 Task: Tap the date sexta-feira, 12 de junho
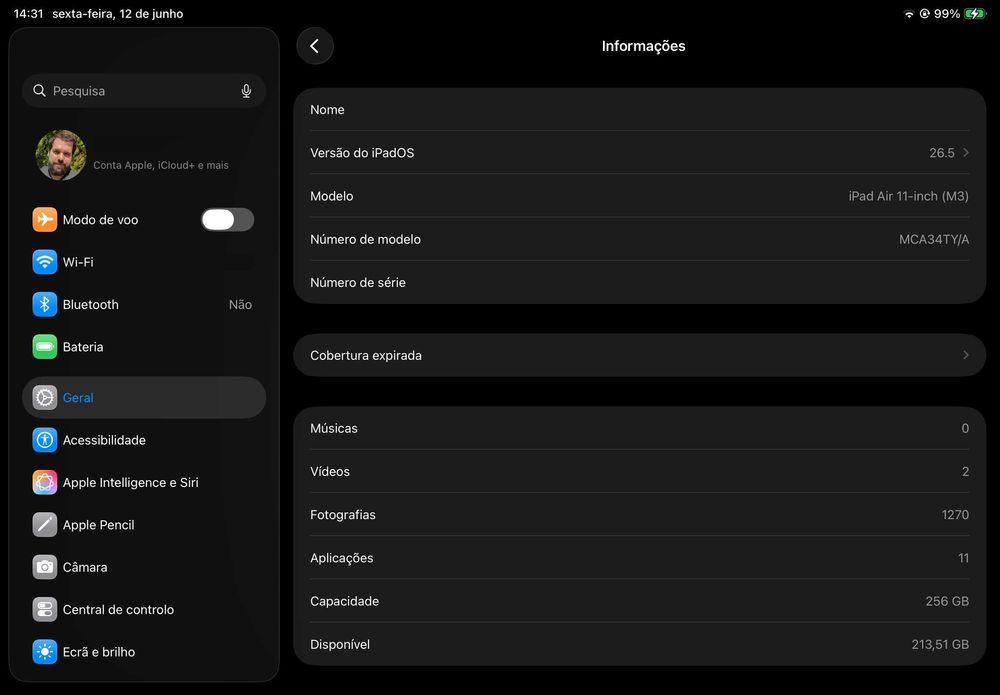pos(117,13)
